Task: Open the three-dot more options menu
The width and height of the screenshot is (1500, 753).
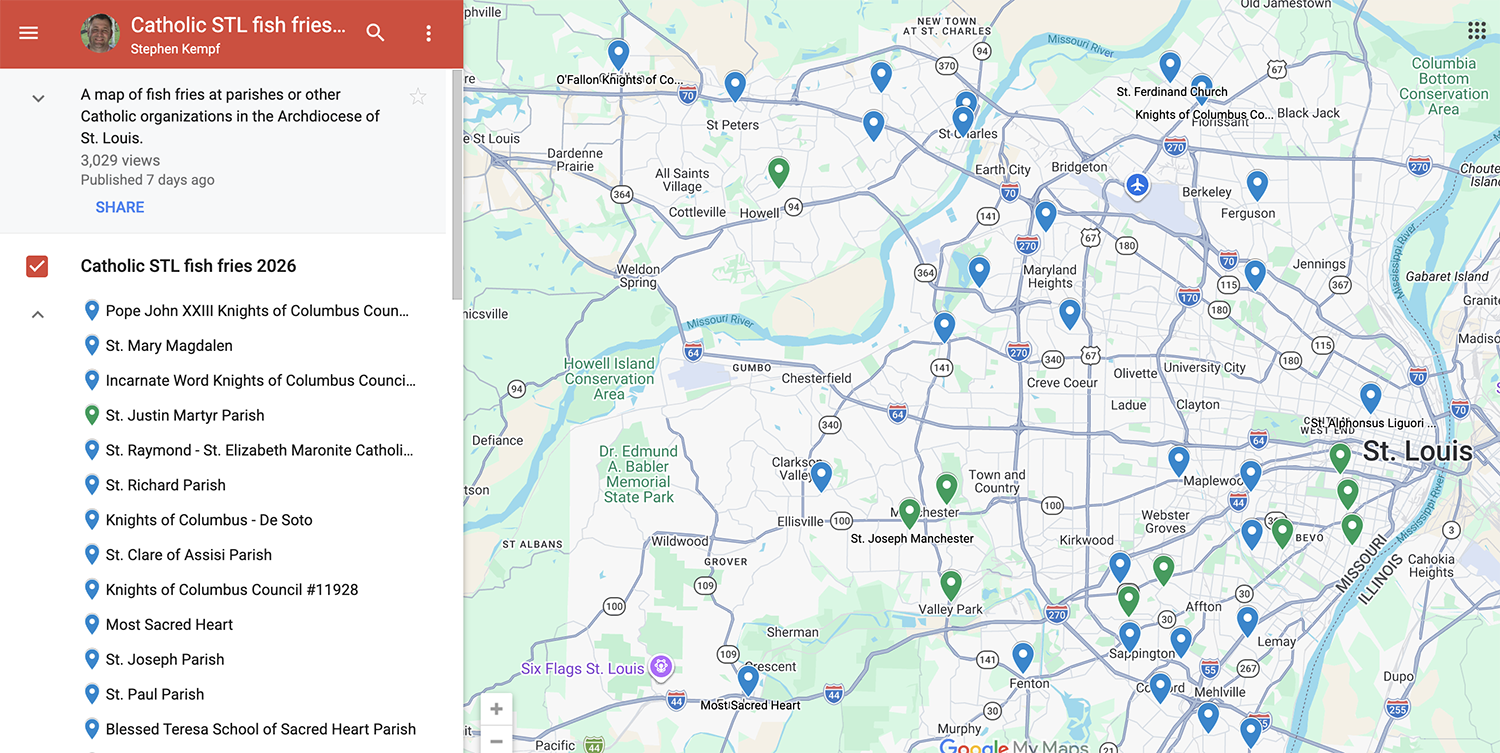Action: 428,33
